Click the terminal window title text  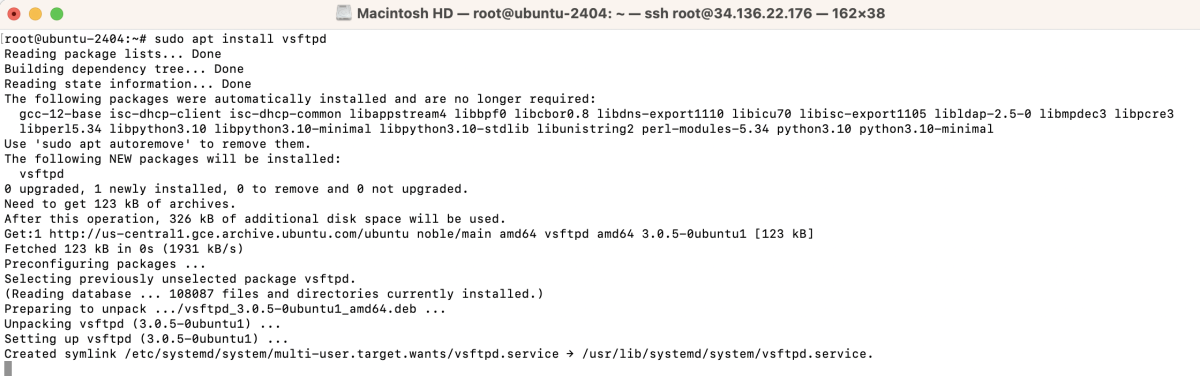(x=623, y=15)
